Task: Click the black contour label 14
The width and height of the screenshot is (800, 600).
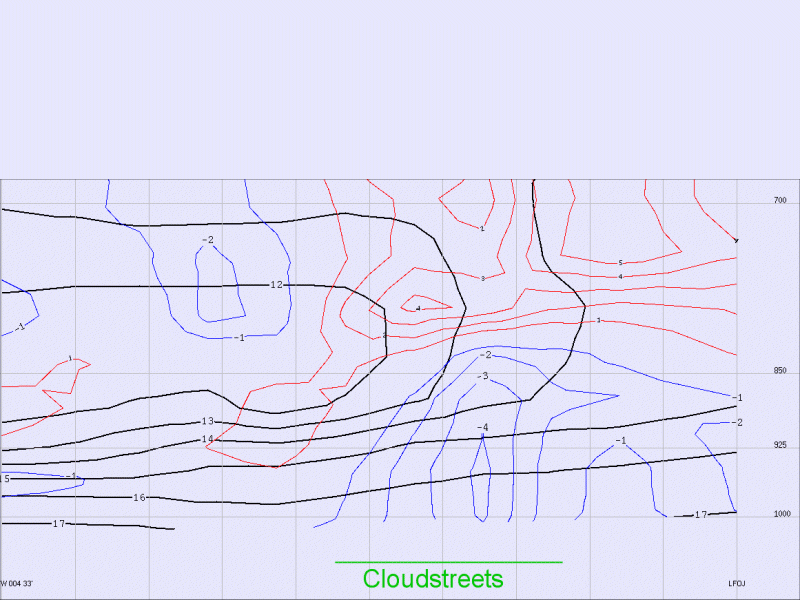Action: (x=208, y=439)
